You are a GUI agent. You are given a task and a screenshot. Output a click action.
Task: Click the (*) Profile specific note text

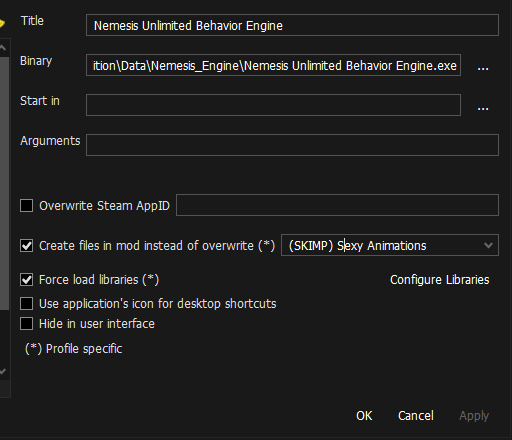[74, 349]
